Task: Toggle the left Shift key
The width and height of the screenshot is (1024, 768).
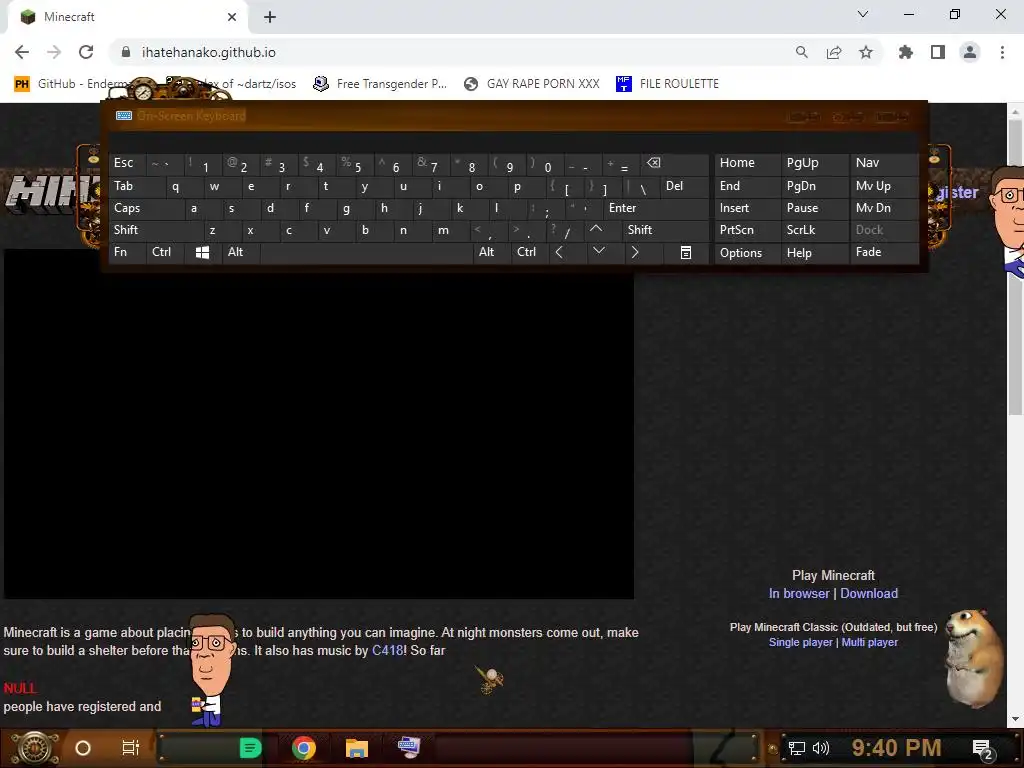Action: pyautogui.click(x=155, y=230)
